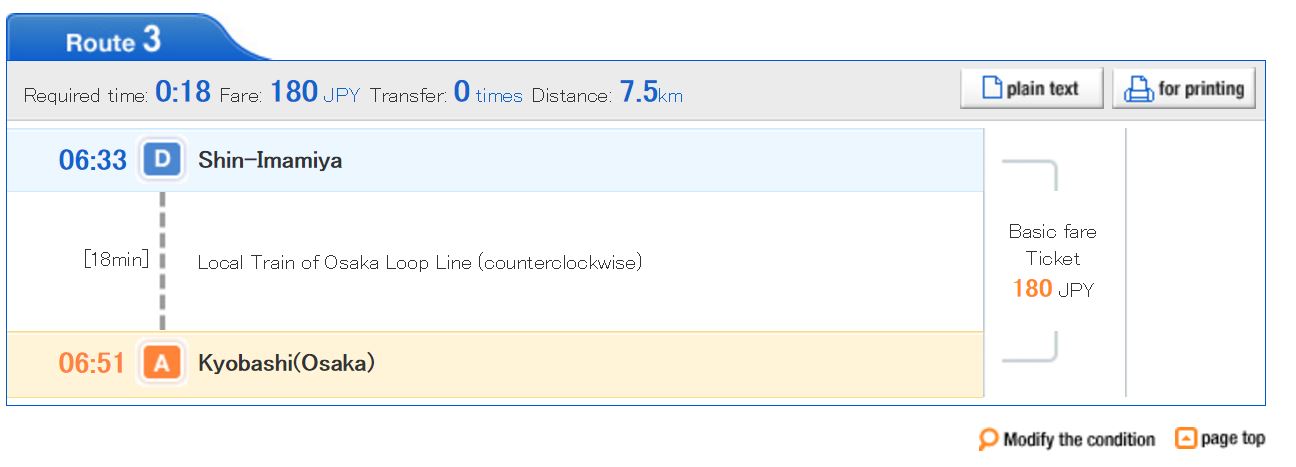This screenshot has height=467, width=1296.
Task: Click the Osaka Loop Line train description
Action: pyautogui.click(x=420, y=262)
